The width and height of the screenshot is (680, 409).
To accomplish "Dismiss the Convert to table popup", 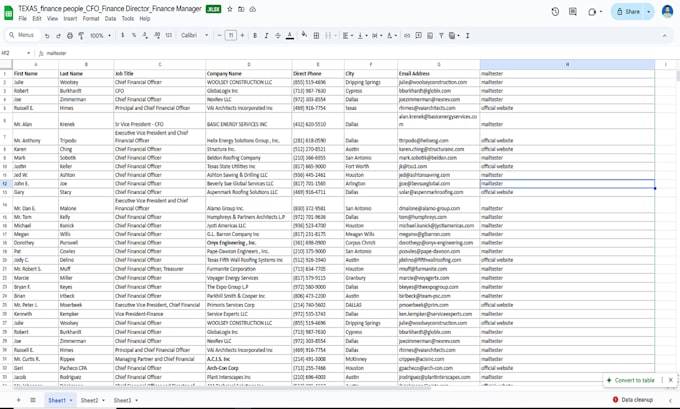I will (670, 380).
